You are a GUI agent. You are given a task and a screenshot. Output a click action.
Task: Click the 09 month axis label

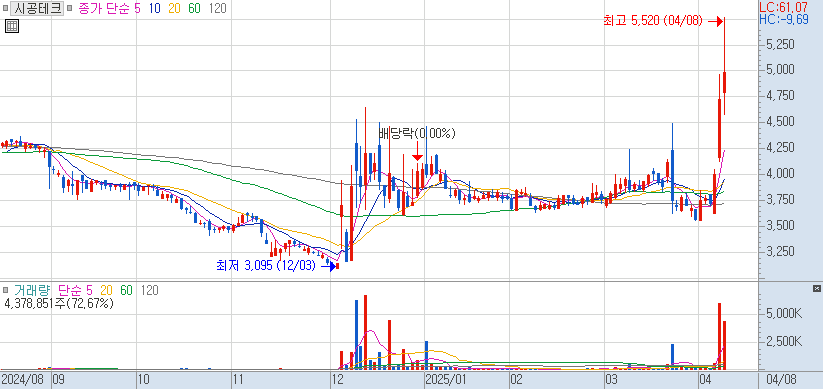coord(59,379)
